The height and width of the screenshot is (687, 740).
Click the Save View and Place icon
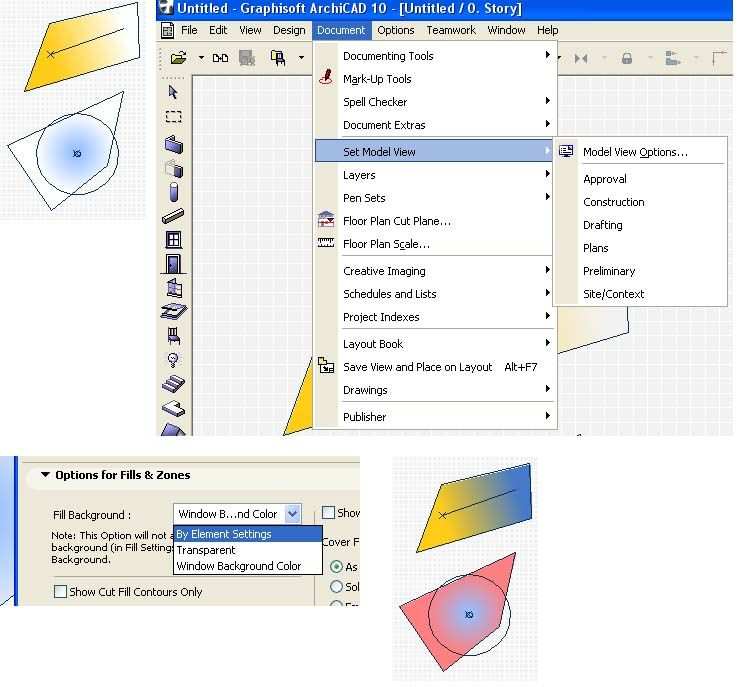click(x=326, y=365)
